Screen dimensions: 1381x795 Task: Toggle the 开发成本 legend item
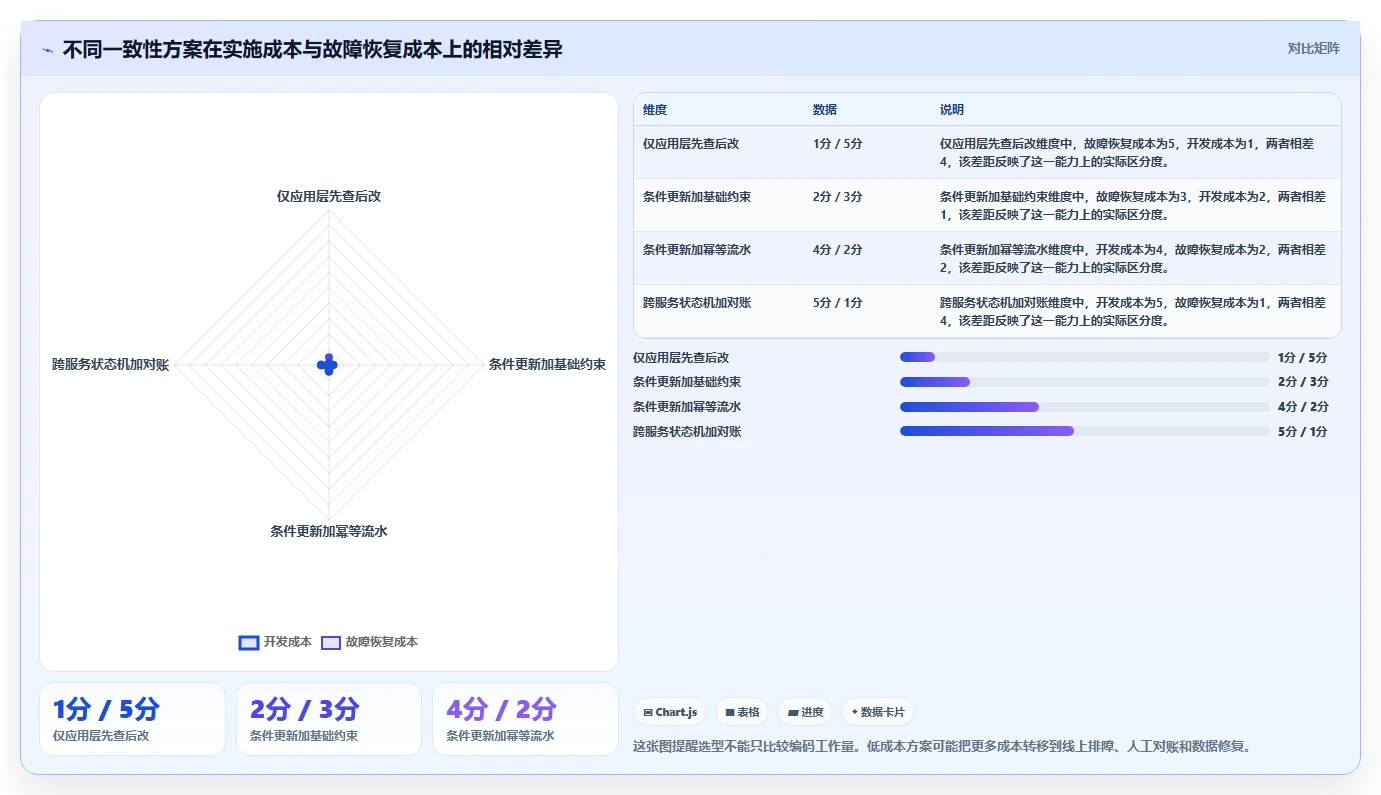click(x=275, y=642)
